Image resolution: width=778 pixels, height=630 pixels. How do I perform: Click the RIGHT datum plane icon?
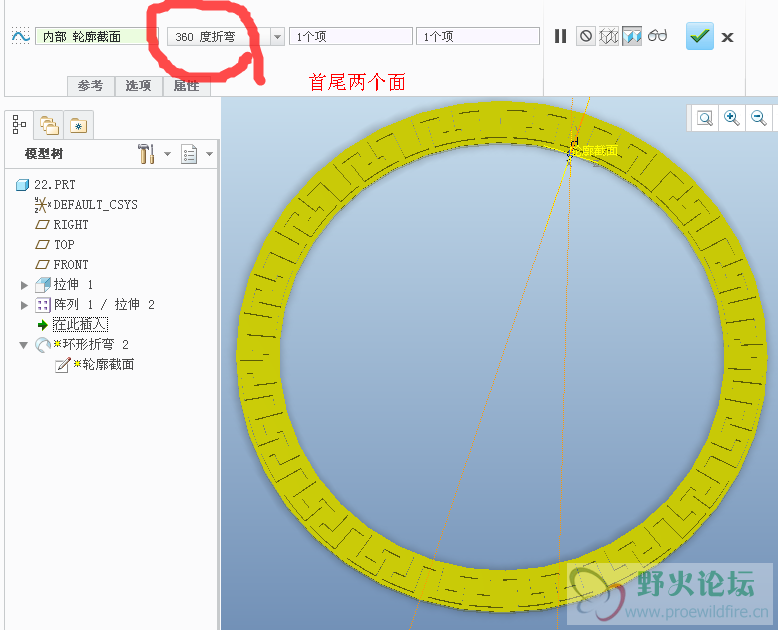[x=43, y=225]
